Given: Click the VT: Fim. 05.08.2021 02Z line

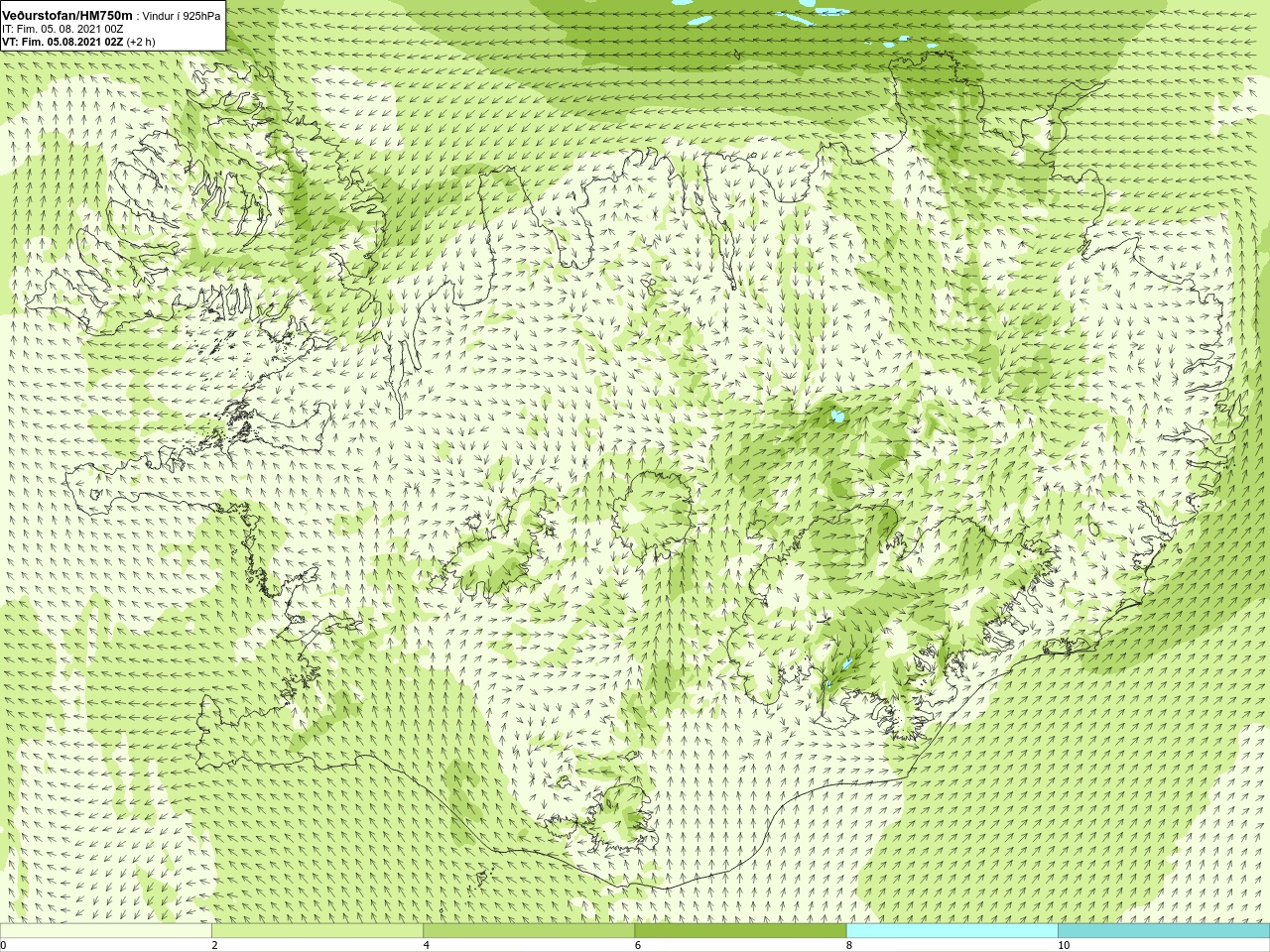Looking at the screenshot, I should [x=63, y=42].
